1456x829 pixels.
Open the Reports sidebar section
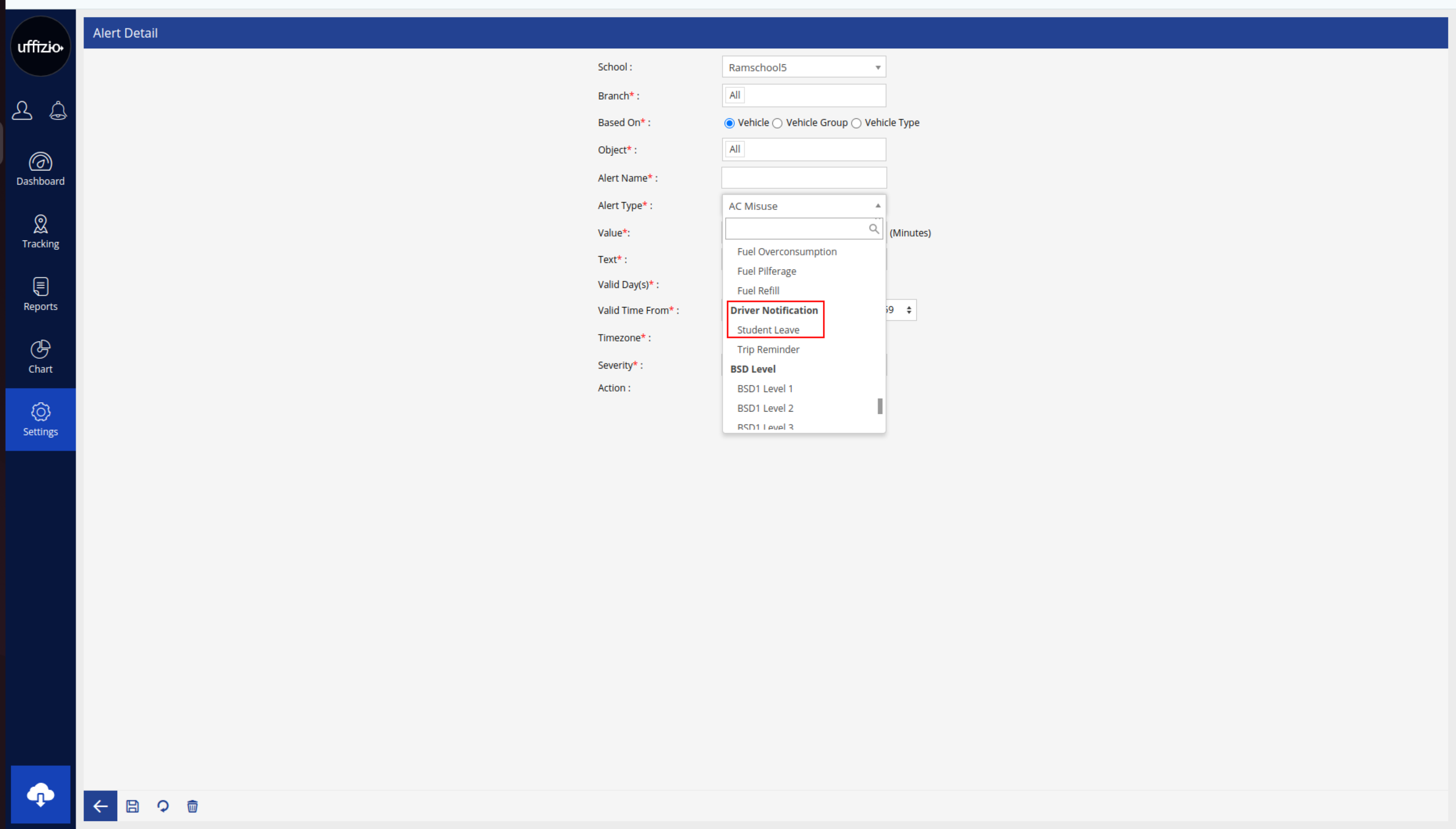click(40, 294)
